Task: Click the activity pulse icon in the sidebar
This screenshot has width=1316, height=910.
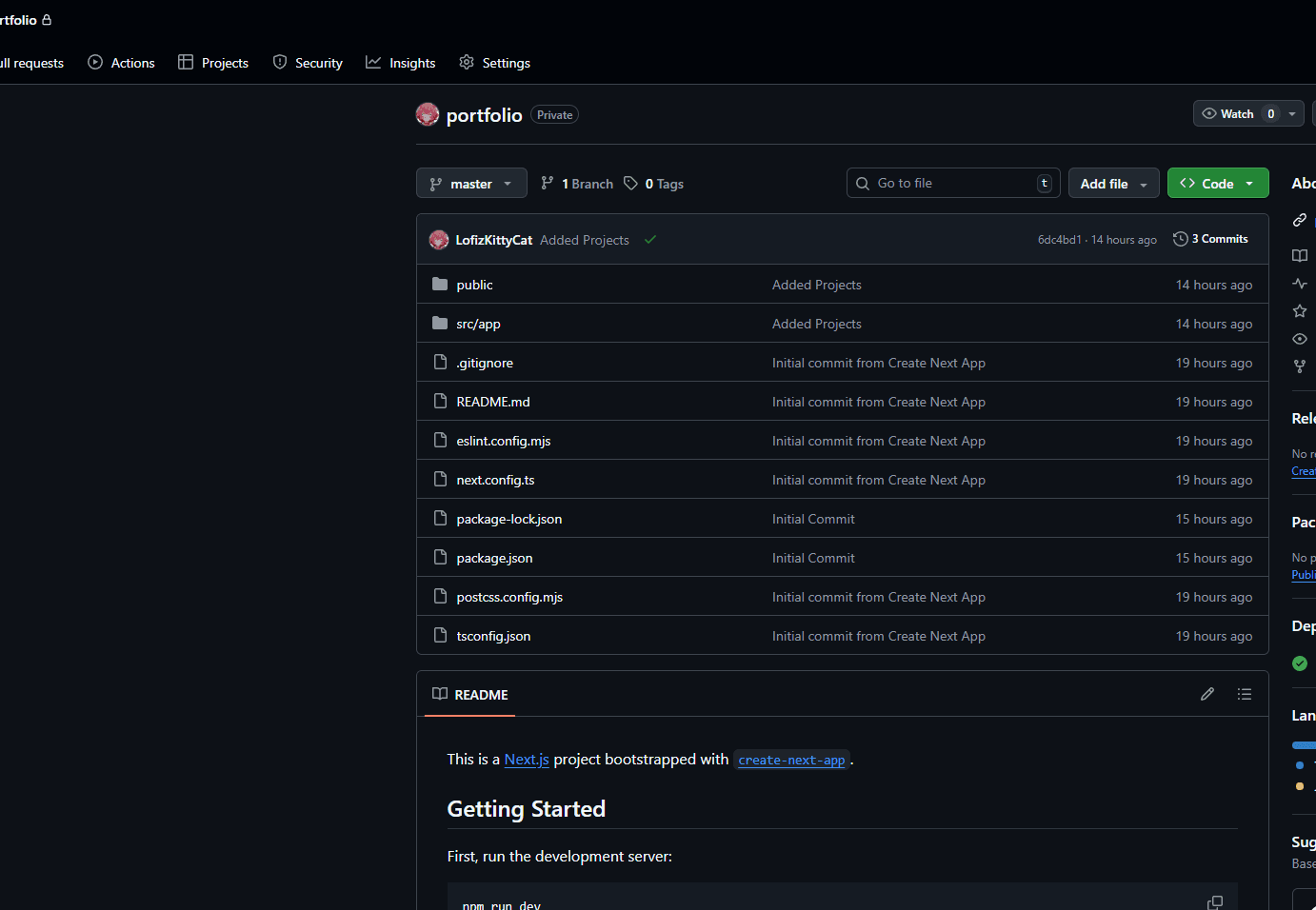Action: pyautogui.click(x=1300, y=283)
